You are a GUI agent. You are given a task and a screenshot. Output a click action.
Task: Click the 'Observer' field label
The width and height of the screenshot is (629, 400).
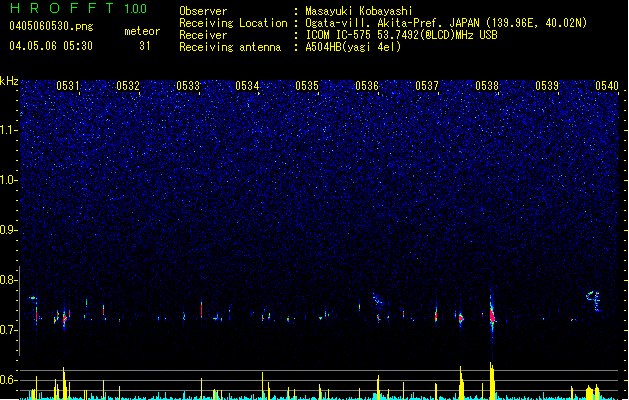click(203, 11)
